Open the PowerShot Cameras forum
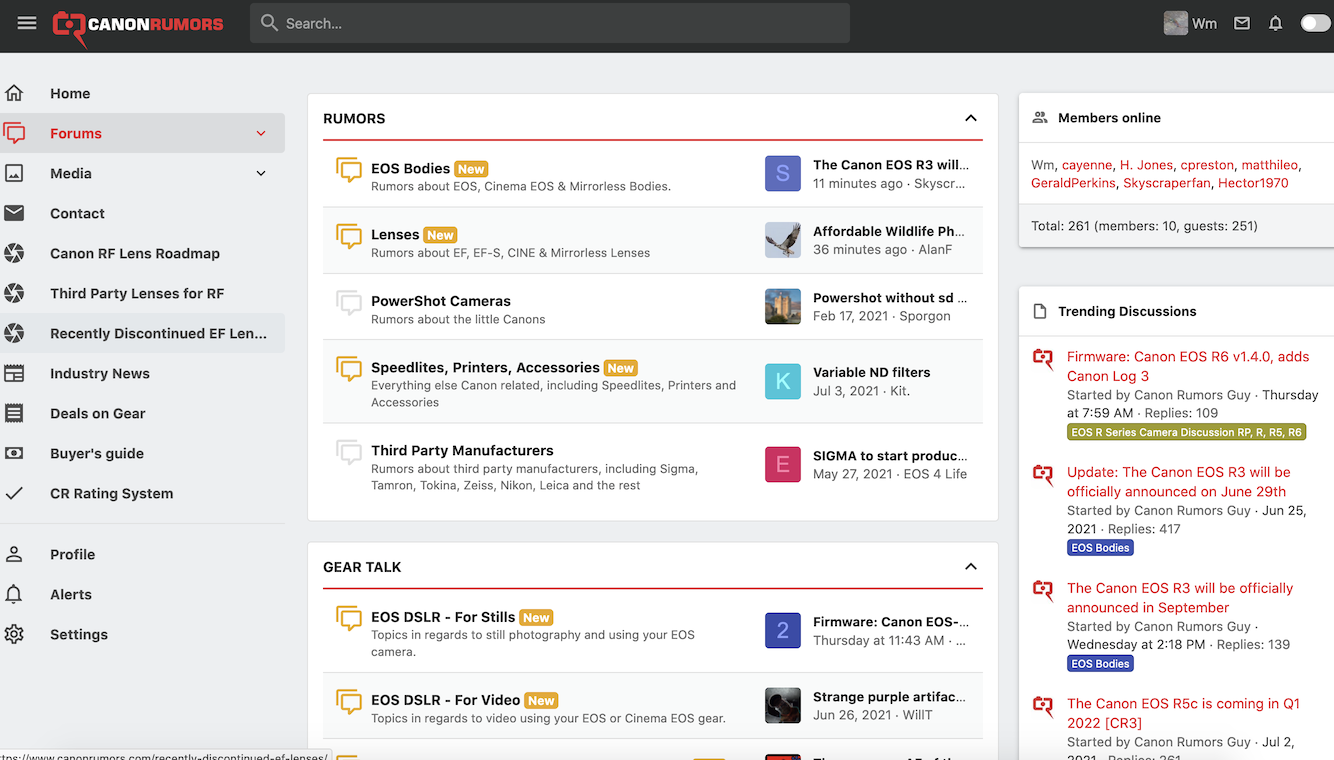Screen dimensions: 1334x760 point(441,301)
